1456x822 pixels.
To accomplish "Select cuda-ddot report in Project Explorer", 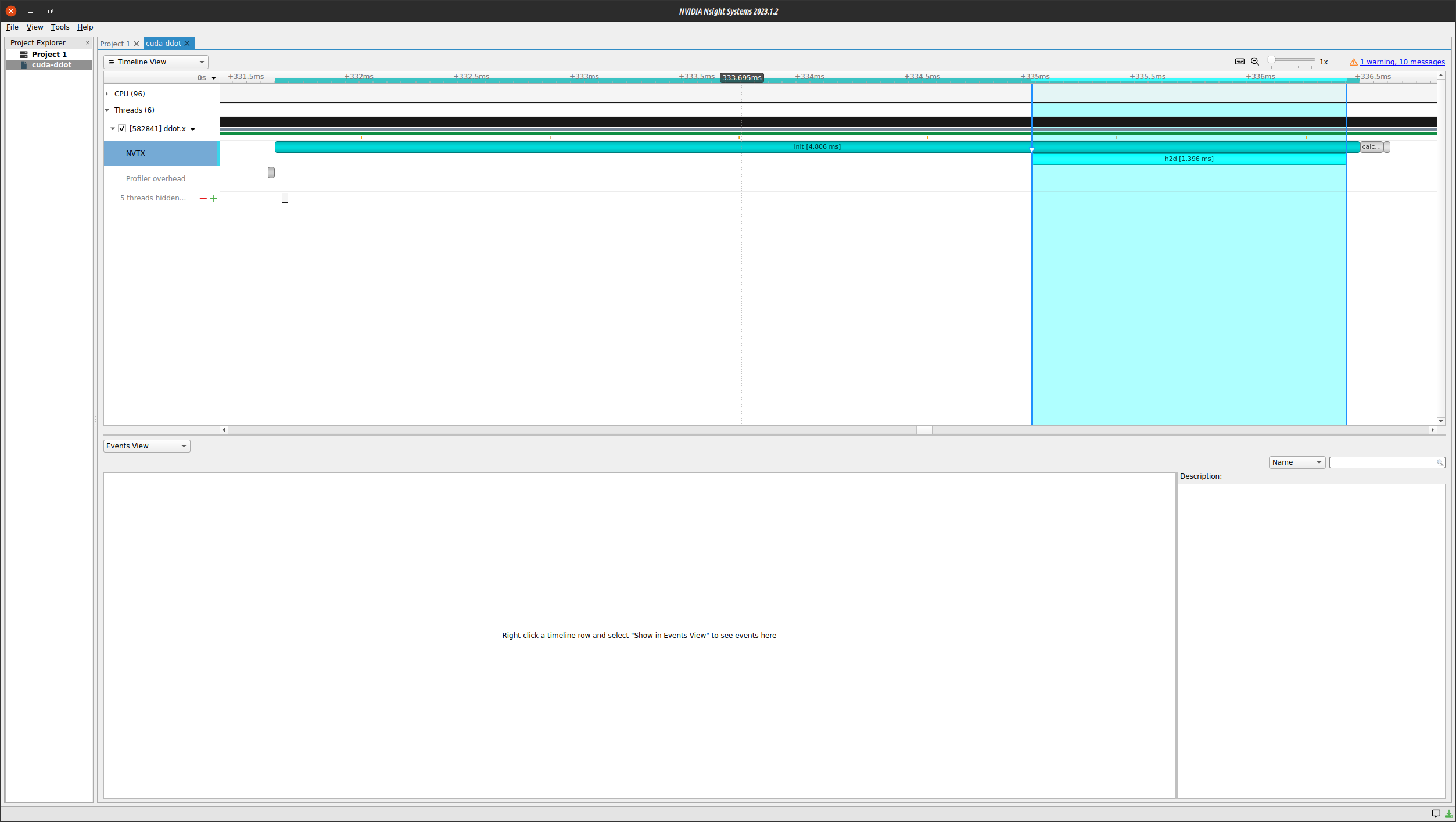I will point(49,65).
